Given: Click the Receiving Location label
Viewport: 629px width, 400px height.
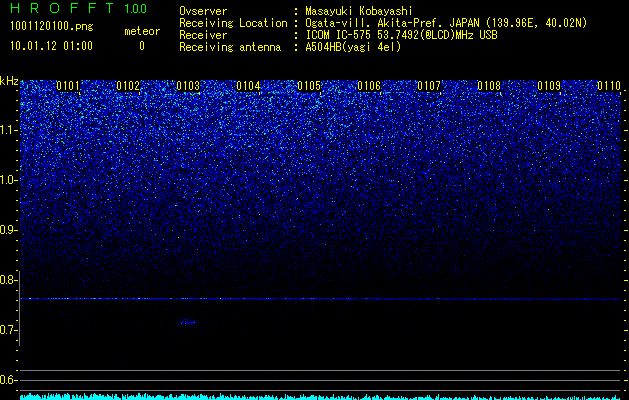Looking at the screenshot, I should [x=233, y=23].
